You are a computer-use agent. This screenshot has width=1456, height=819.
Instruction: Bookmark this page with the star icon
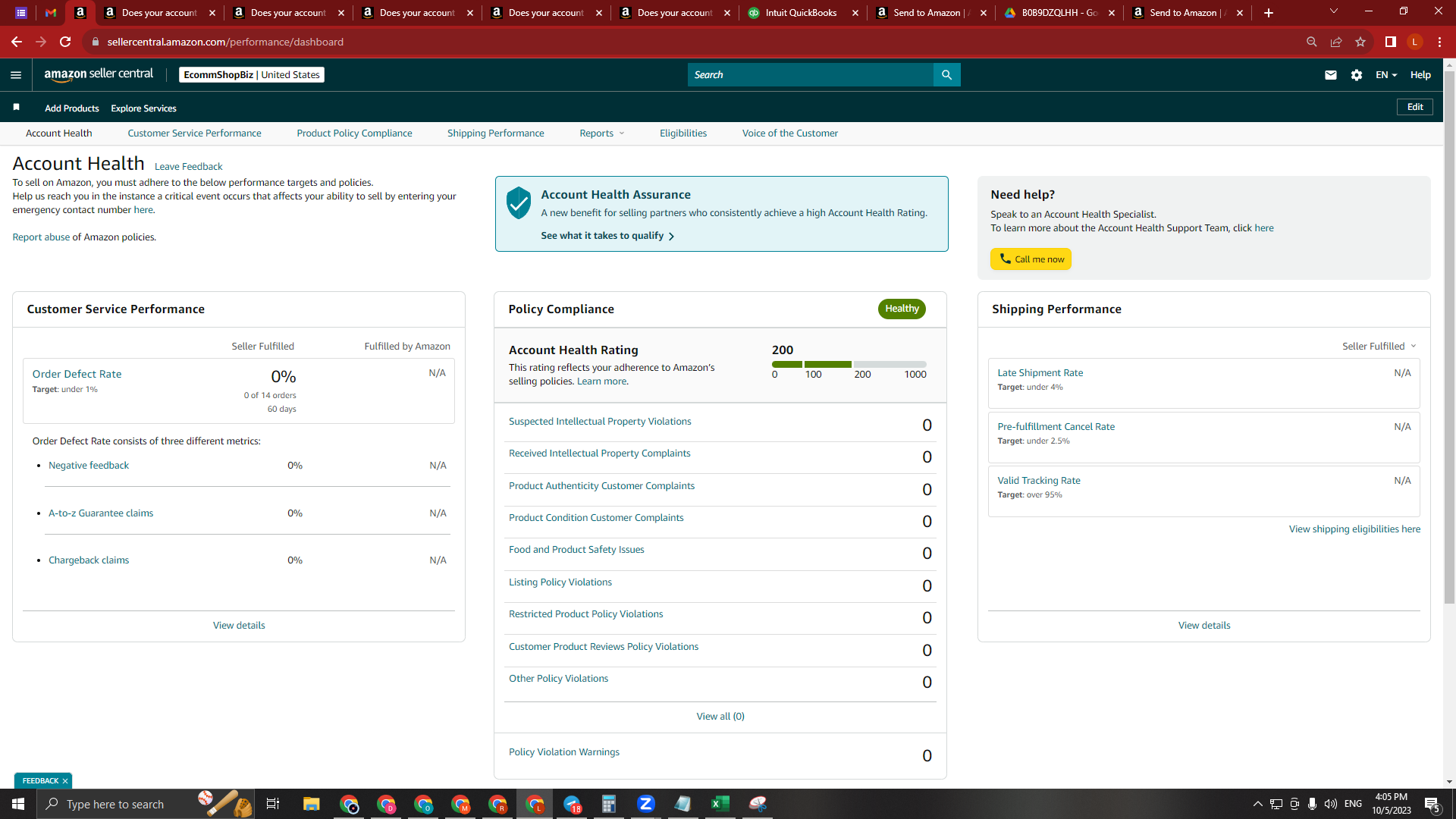pos(1360,42)
